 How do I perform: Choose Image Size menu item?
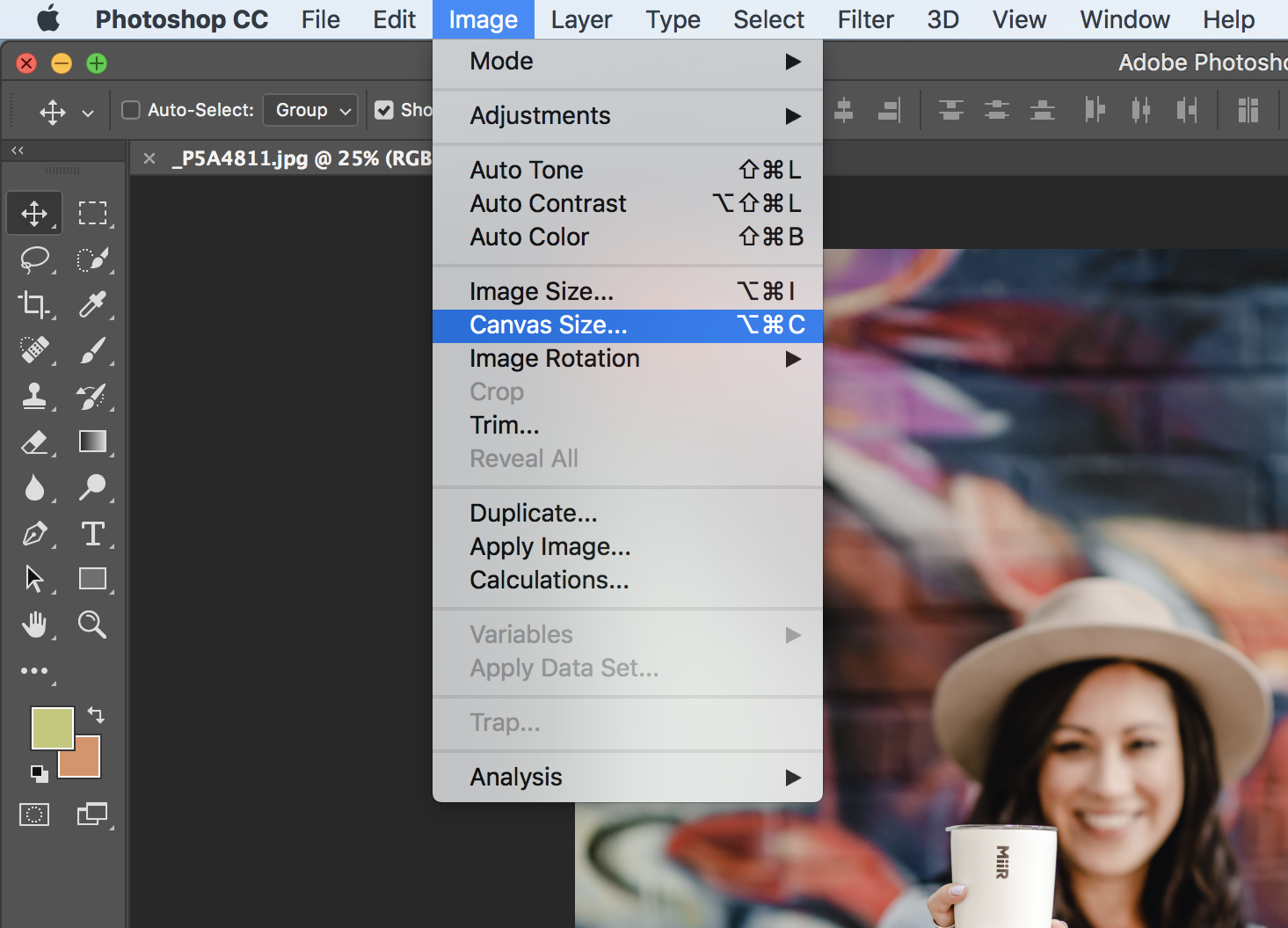tap(628, 291)
